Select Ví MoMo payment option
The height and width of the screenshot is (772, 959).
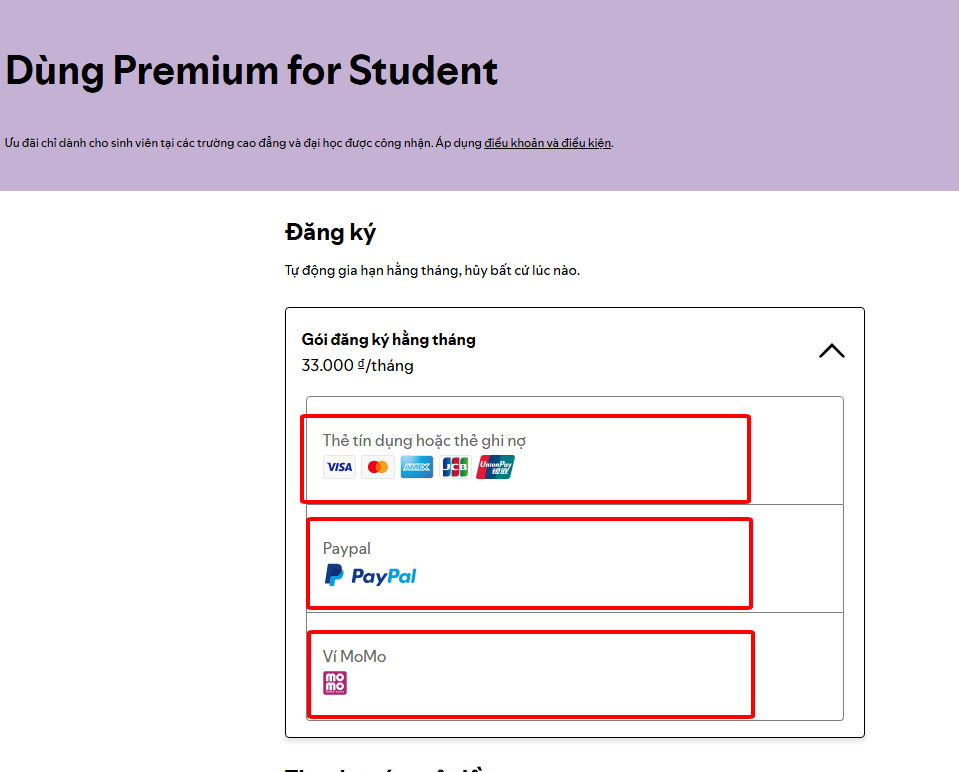tap(528, 674)
